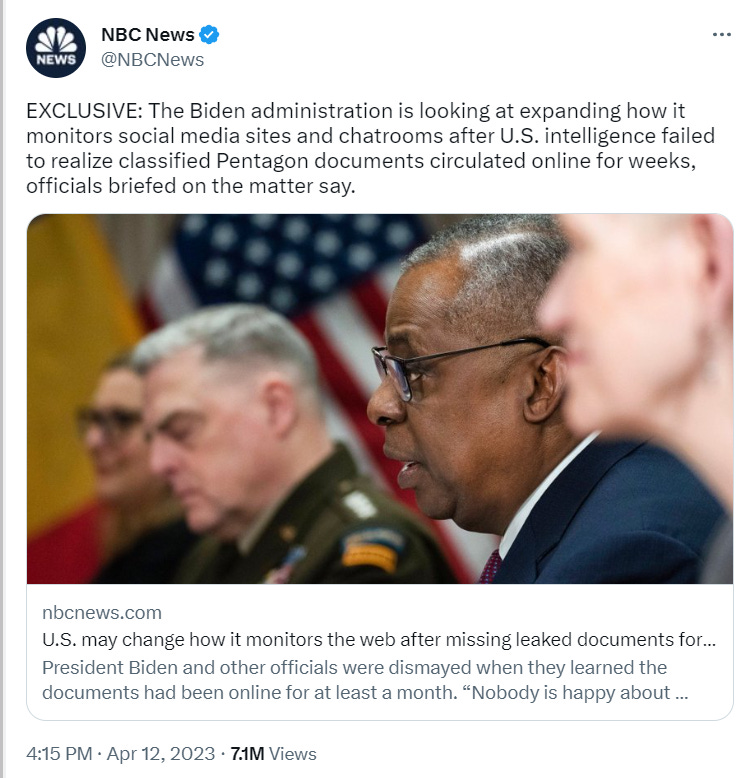The width and height of the screenshot is (745, 778).
Task: Click the peacock logo in the avatar
Action: (x=56, y=39)
